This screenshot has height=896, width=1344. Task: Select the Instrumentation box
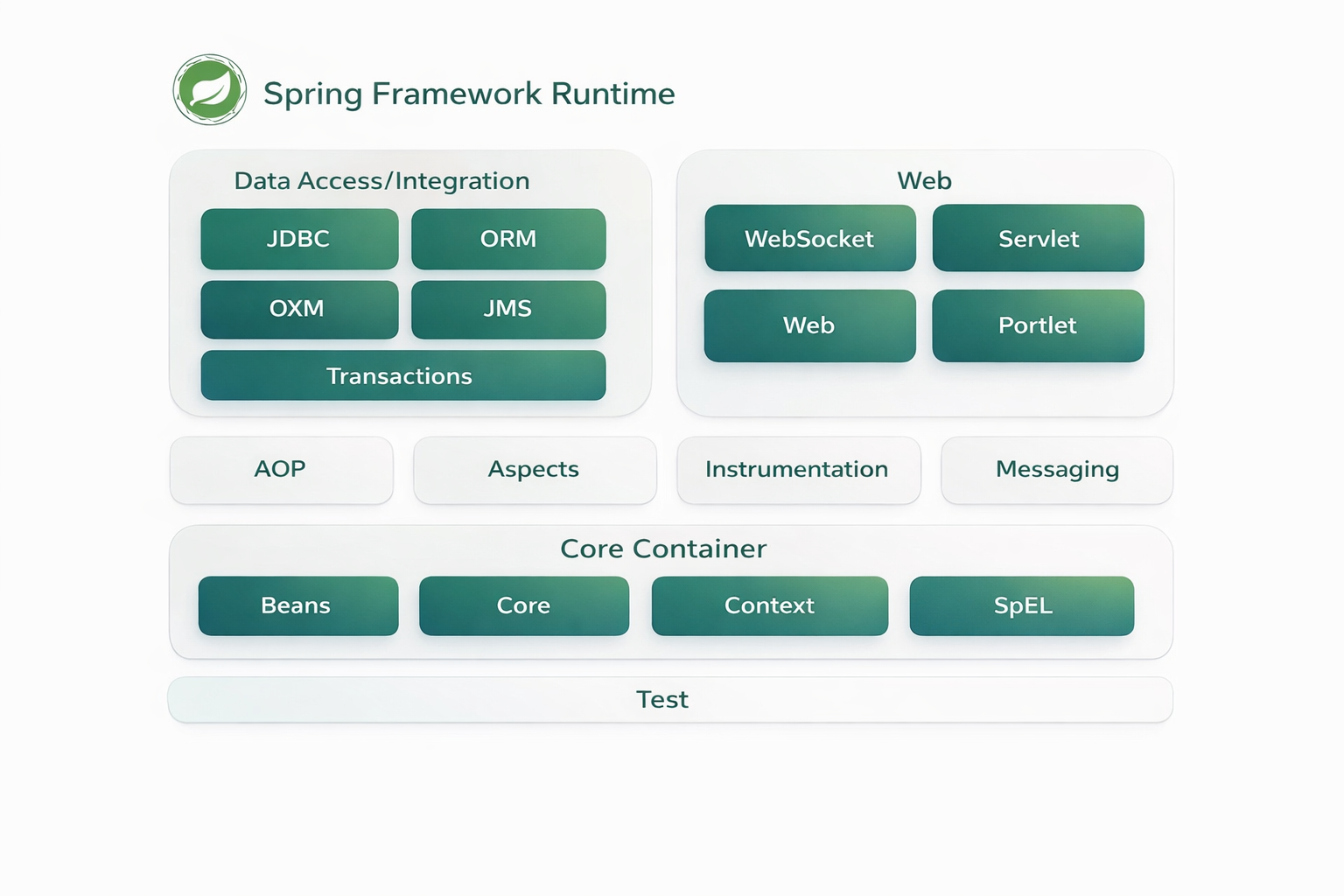point(798,470)
